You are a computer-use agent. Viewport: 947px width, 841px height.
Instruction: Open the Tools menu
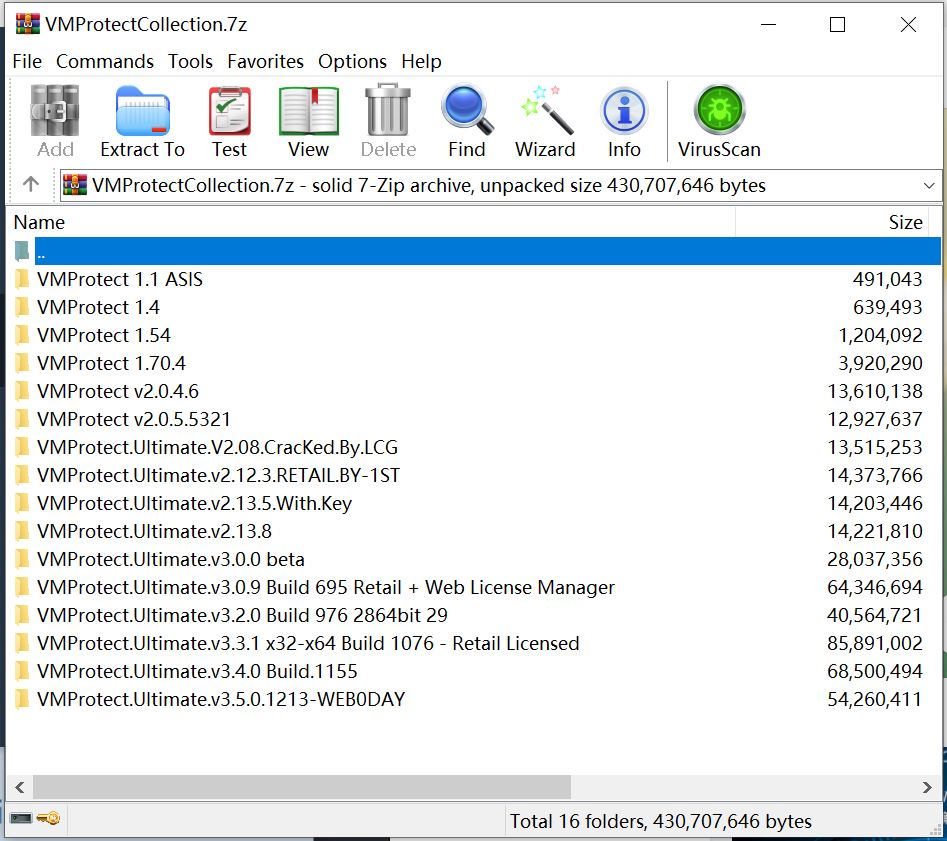(190, 61)
